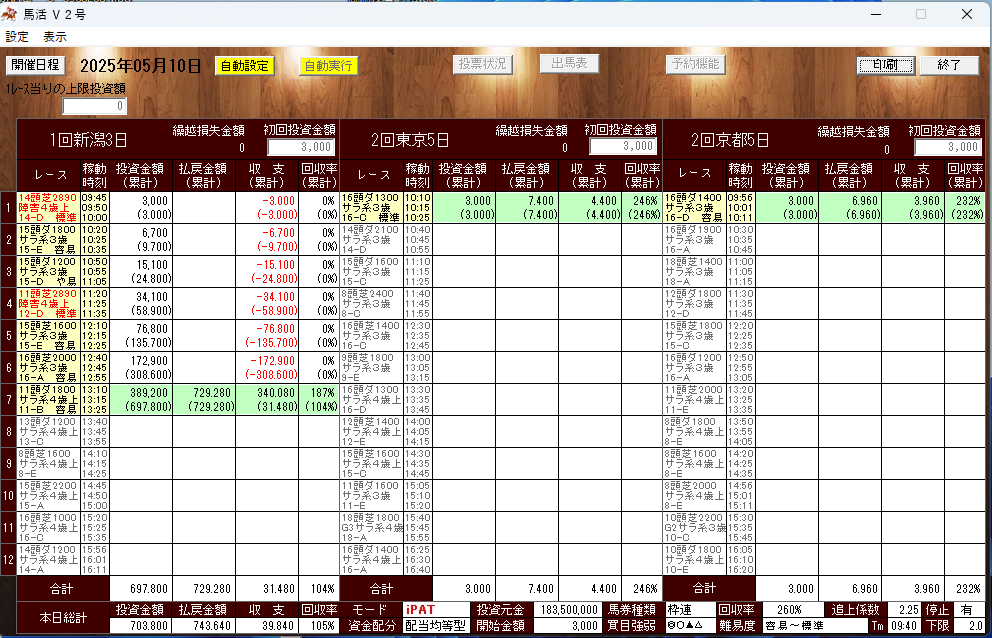Screen dimensions: 992x638
Task: Click 本日総計 payout value 743.640
Action: pos(204,626)
